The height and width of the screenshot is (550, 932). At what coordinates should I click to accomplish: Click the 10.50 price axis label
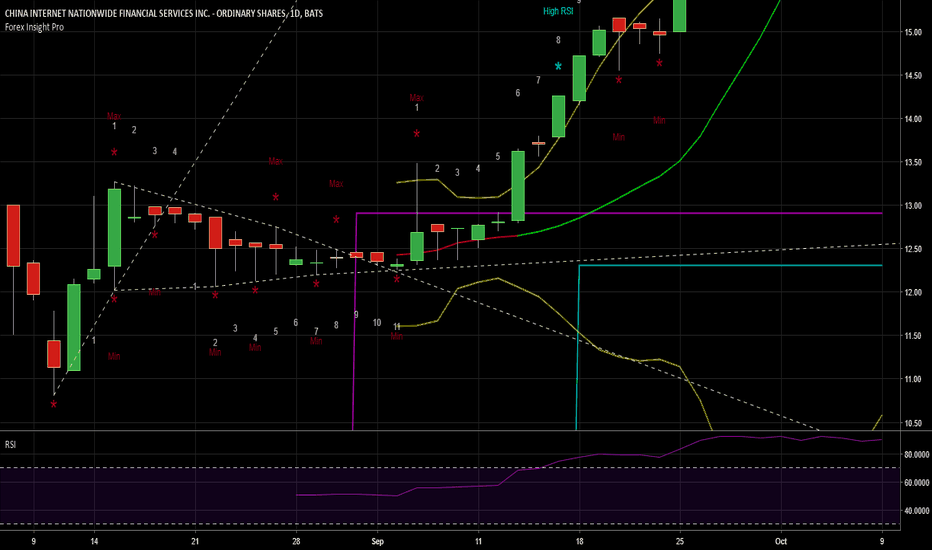tap(913, 423)
